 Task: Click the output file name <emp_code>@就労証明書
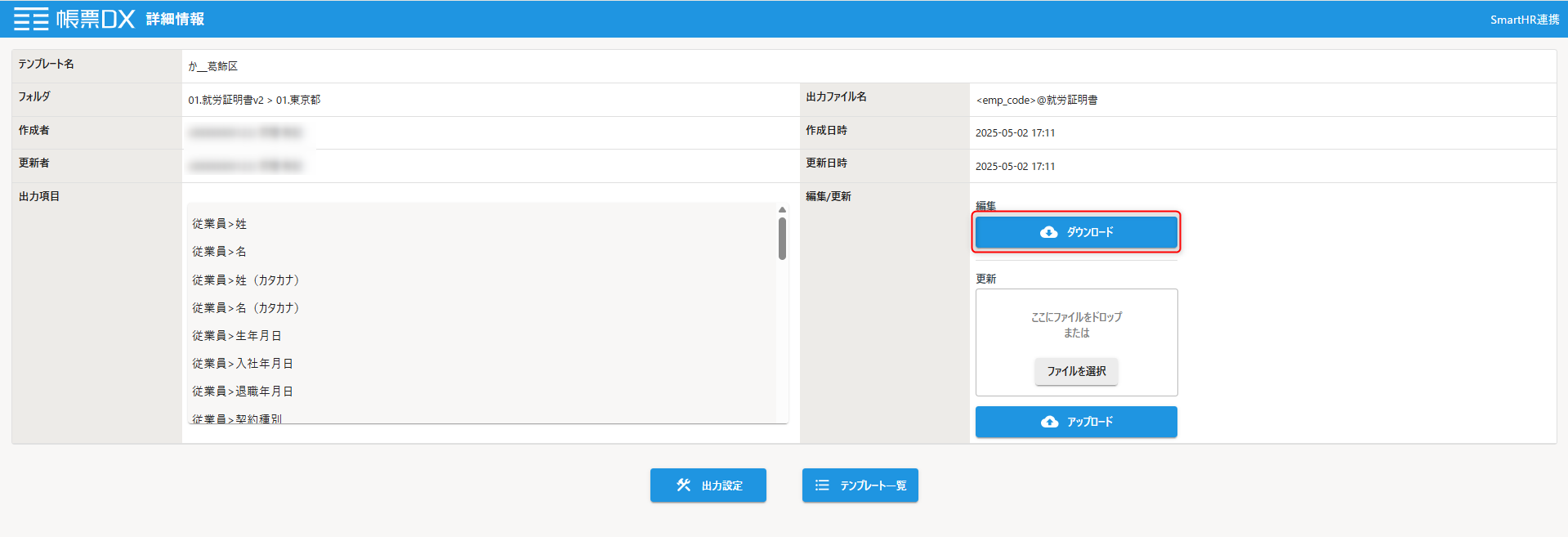pos(1036,100)
